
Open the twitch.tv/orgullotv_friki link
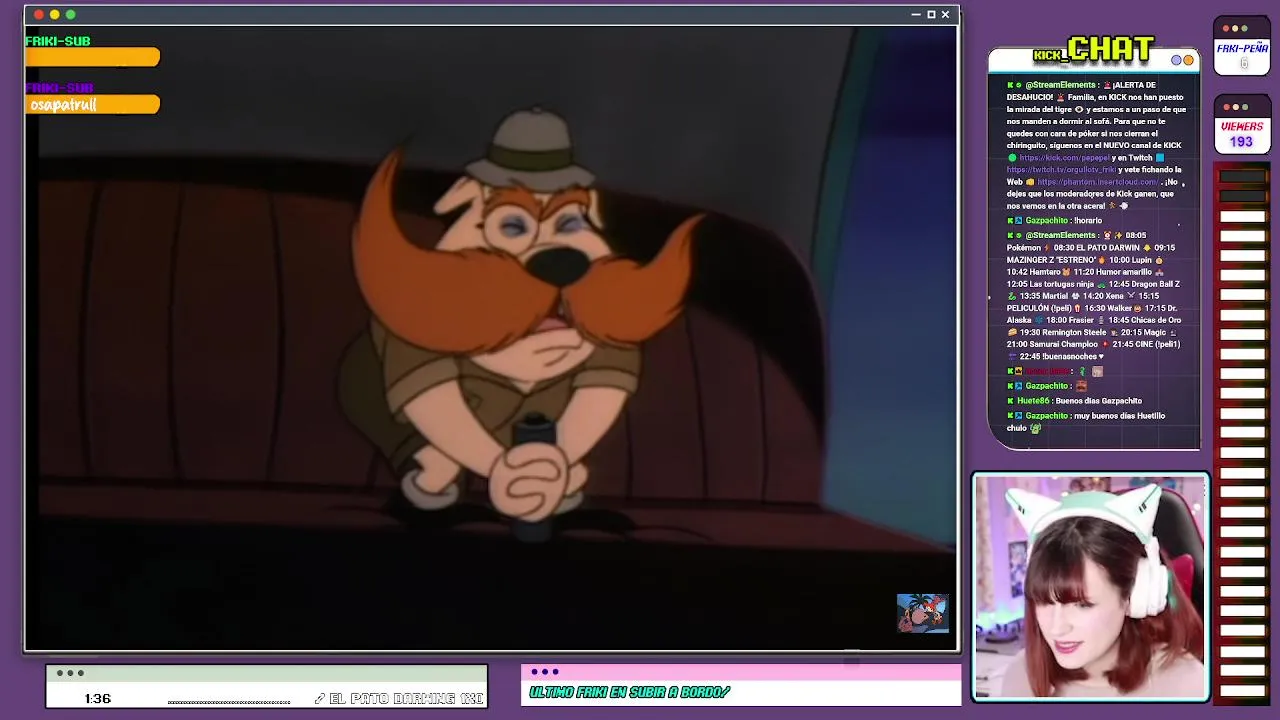[1060, 170]
